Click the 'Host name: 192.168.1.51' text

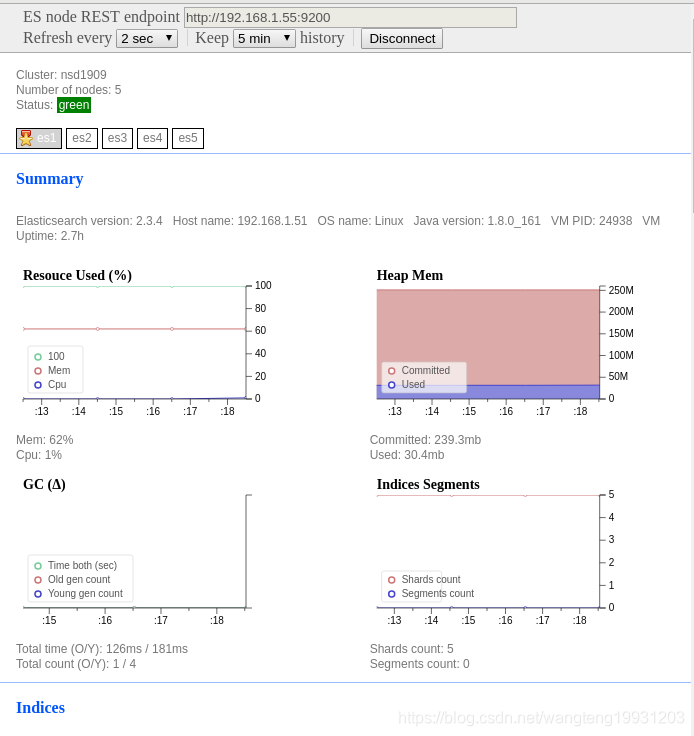coord(240,221)
